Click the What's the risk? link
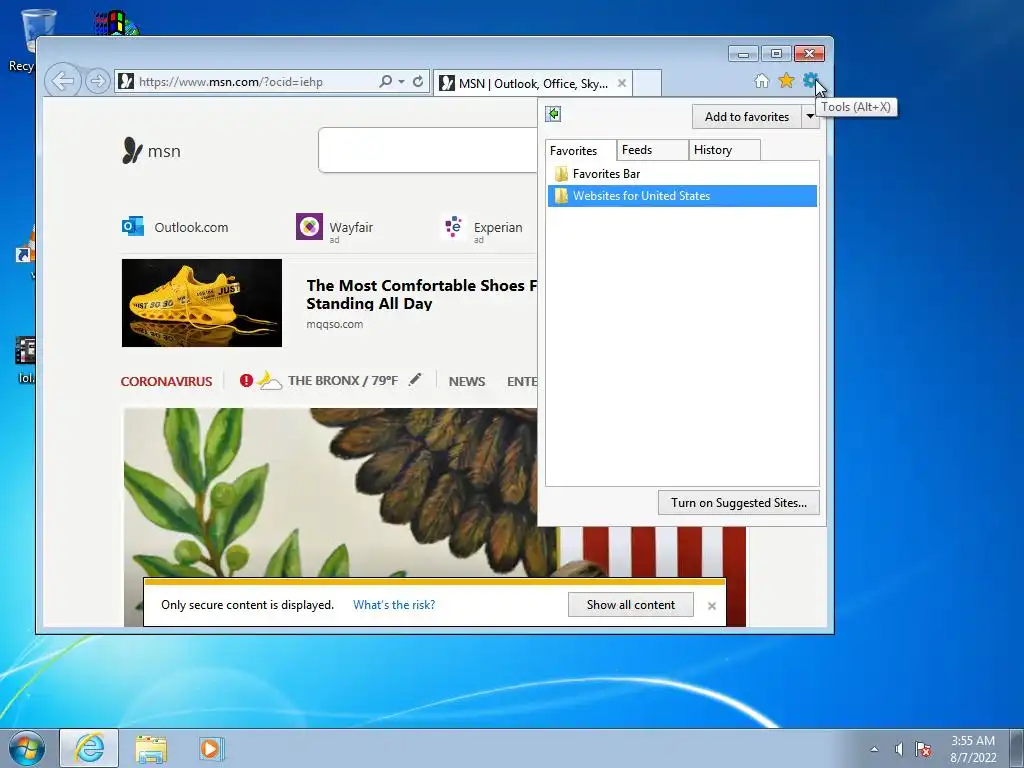 (x=394, y=605)
